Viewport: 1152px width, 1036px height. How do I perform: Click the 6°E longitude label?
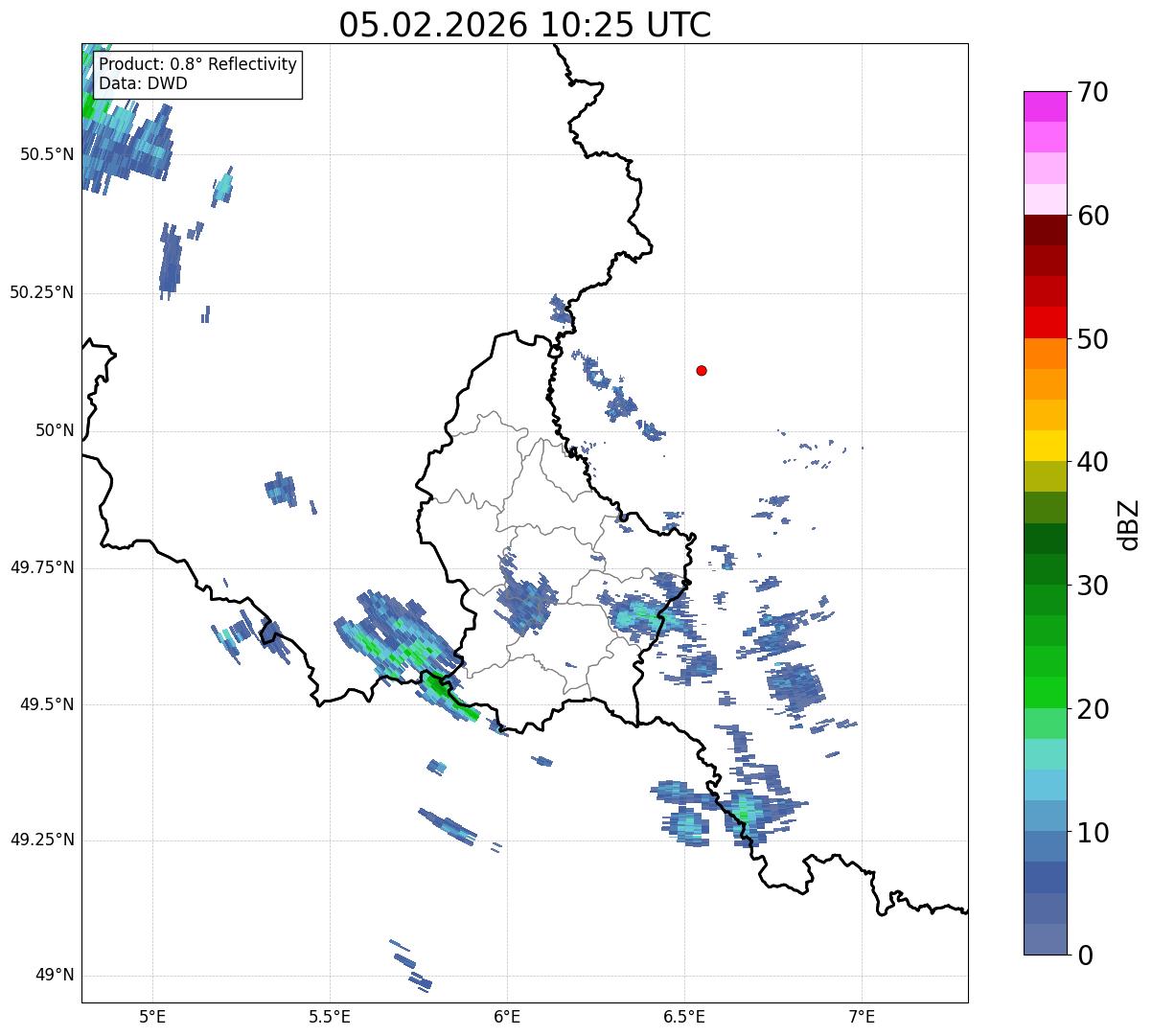pos(507,1016)
